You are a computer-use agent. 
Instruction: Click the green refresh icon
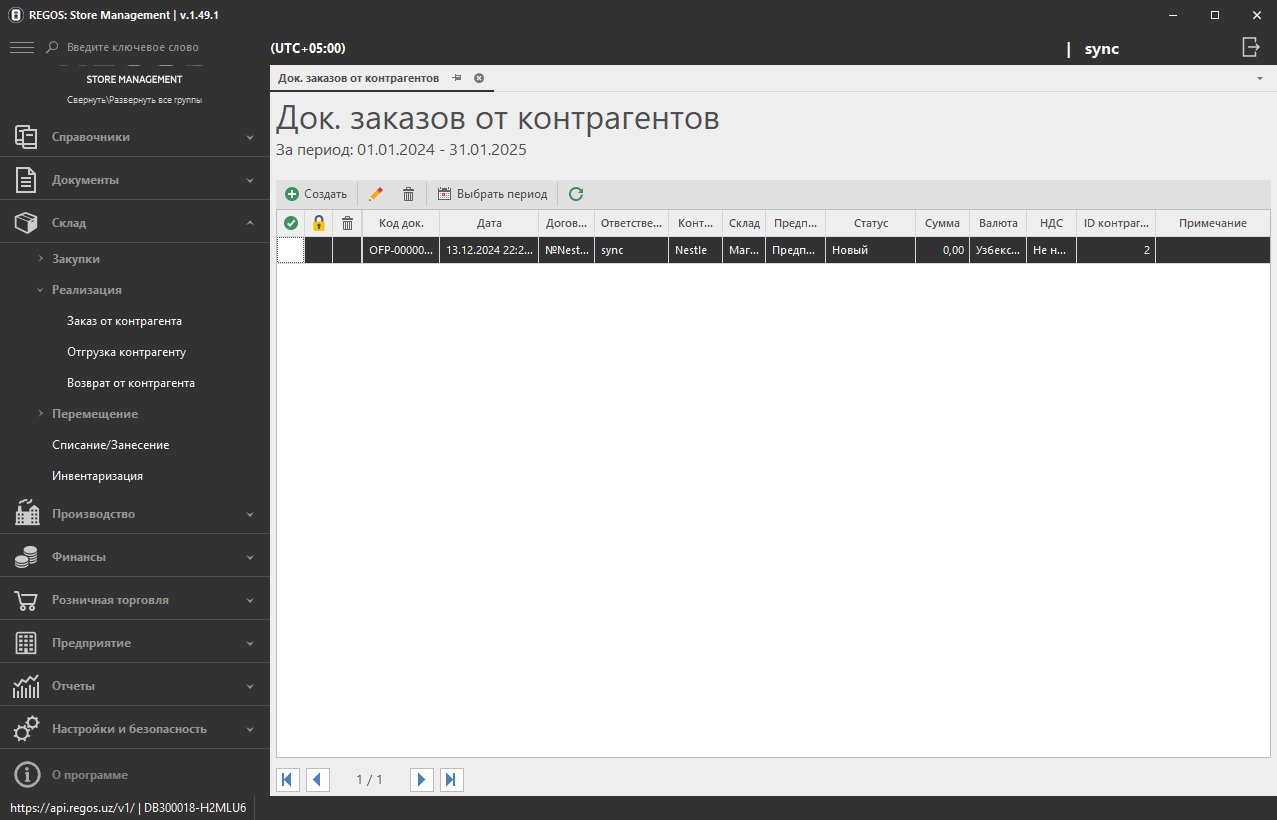[576, 194]
